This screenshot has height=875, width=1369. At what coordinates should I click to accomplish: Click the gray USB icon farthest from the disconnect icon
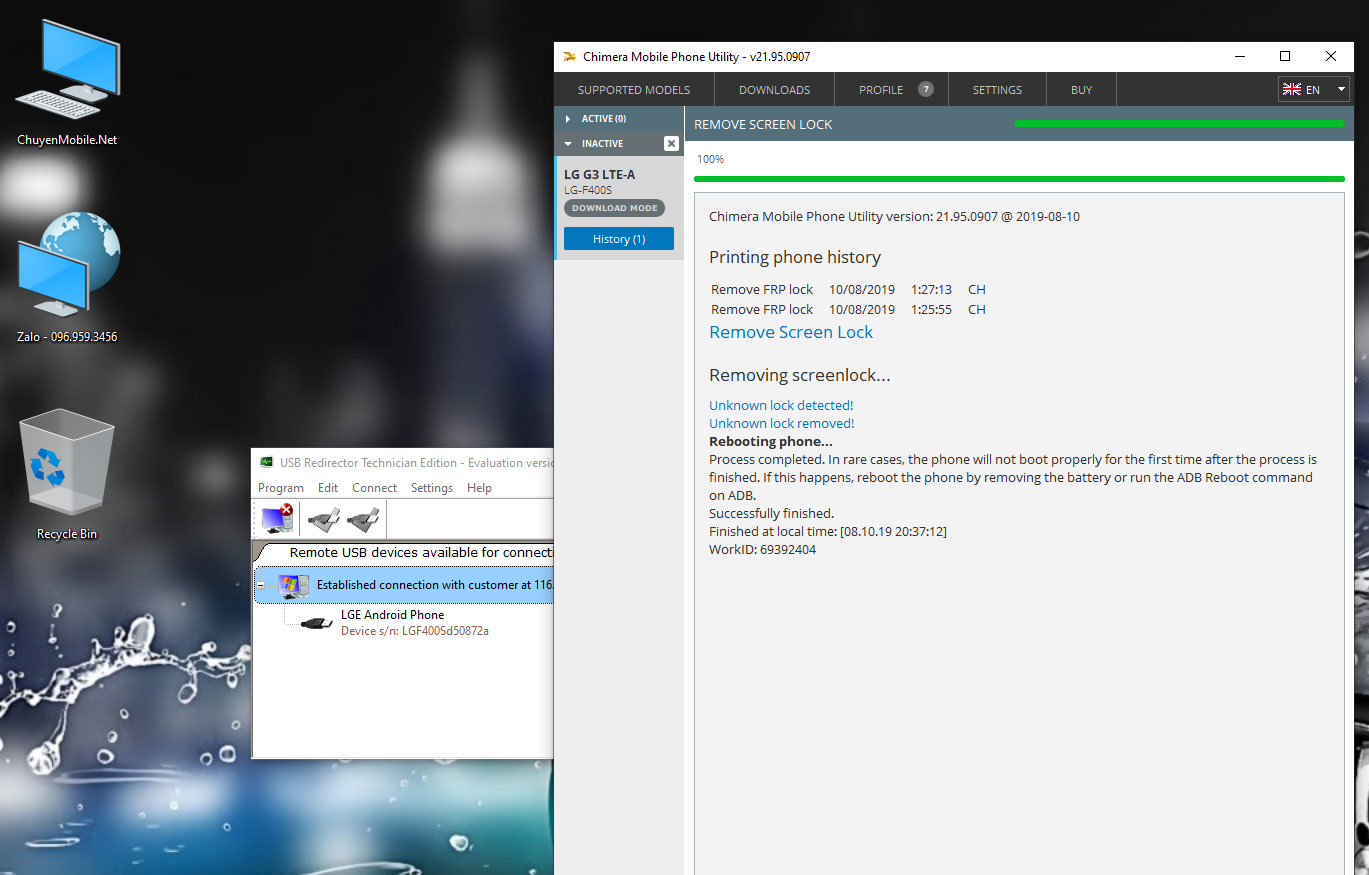[x=362, y=519]
